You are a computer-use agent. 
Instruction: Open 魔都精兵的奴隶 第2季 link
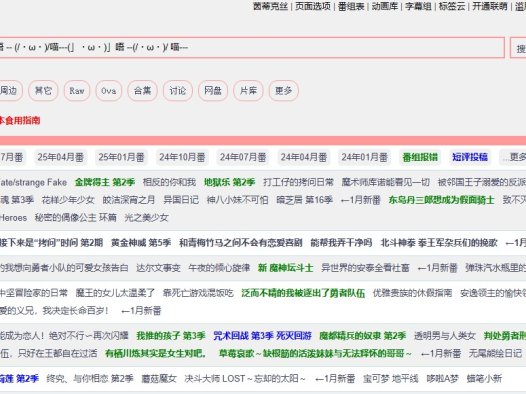[363, 336]
